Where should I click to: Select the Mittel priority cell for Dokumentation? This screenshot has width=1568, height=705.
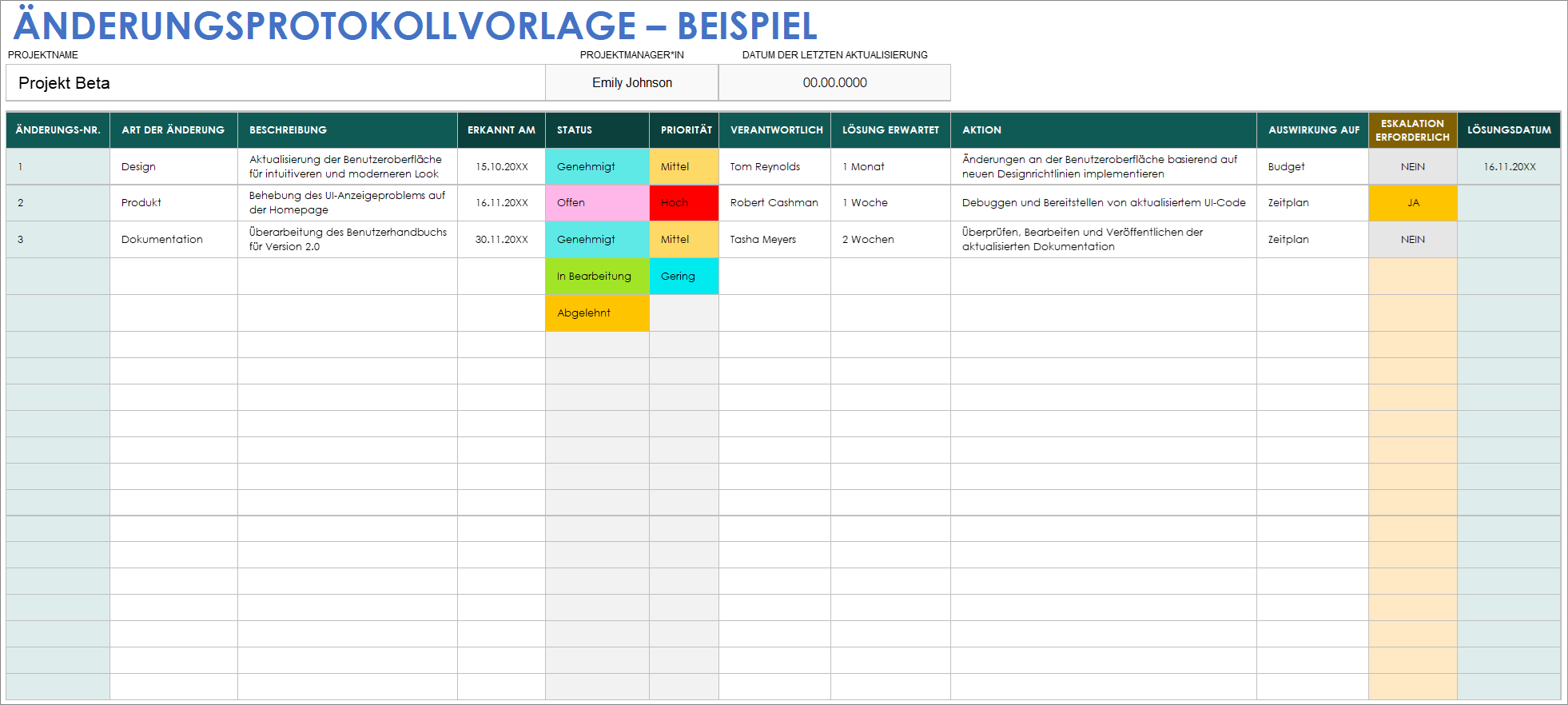pos(684,240)
